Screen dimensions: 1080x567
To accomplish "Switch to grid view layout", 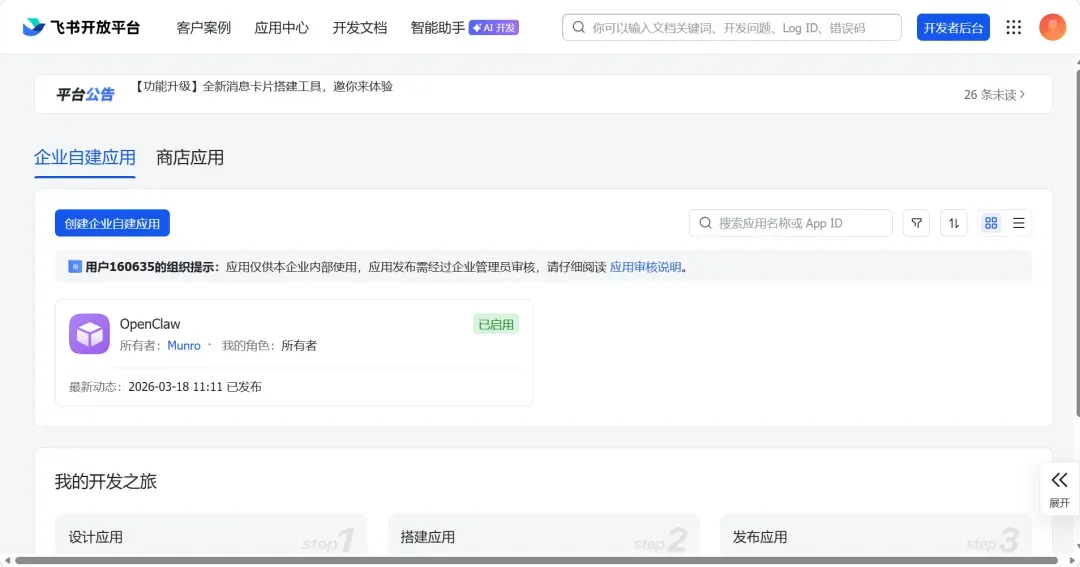I will [991, 223].
